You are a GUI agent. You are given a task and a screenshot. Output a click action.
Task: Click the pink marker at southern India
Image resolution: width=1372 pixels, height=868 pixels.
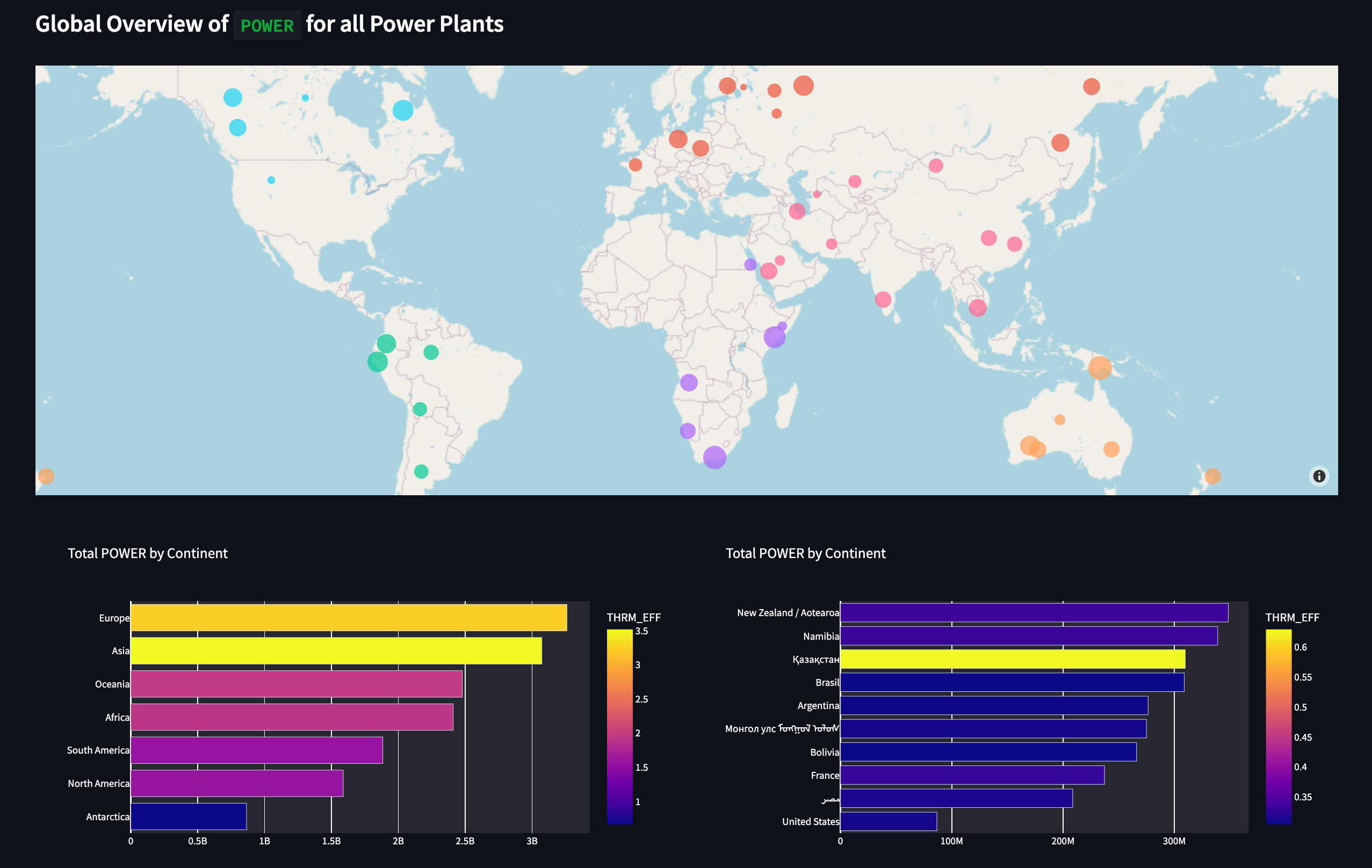(882, 299)
